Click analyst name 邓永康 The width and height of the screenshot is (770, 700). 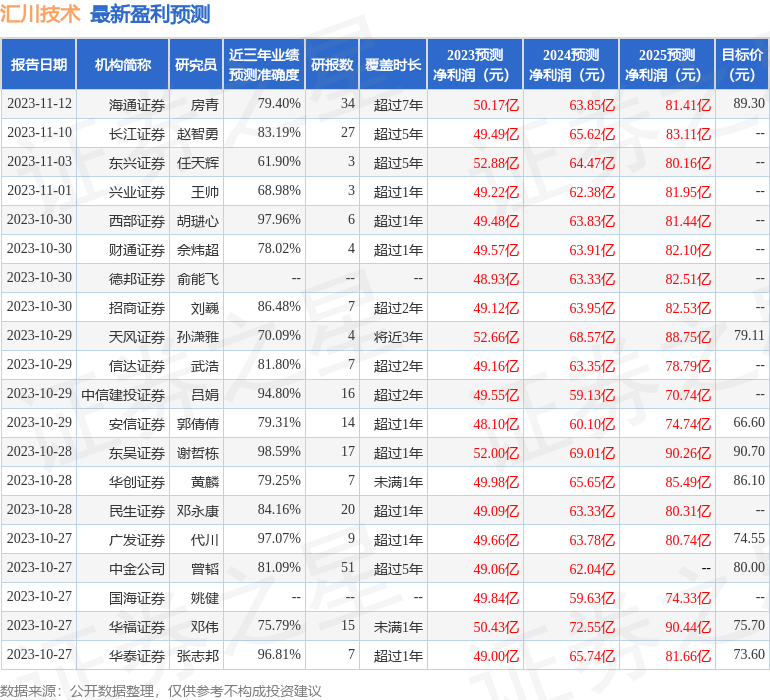click(x=197, y=511)
